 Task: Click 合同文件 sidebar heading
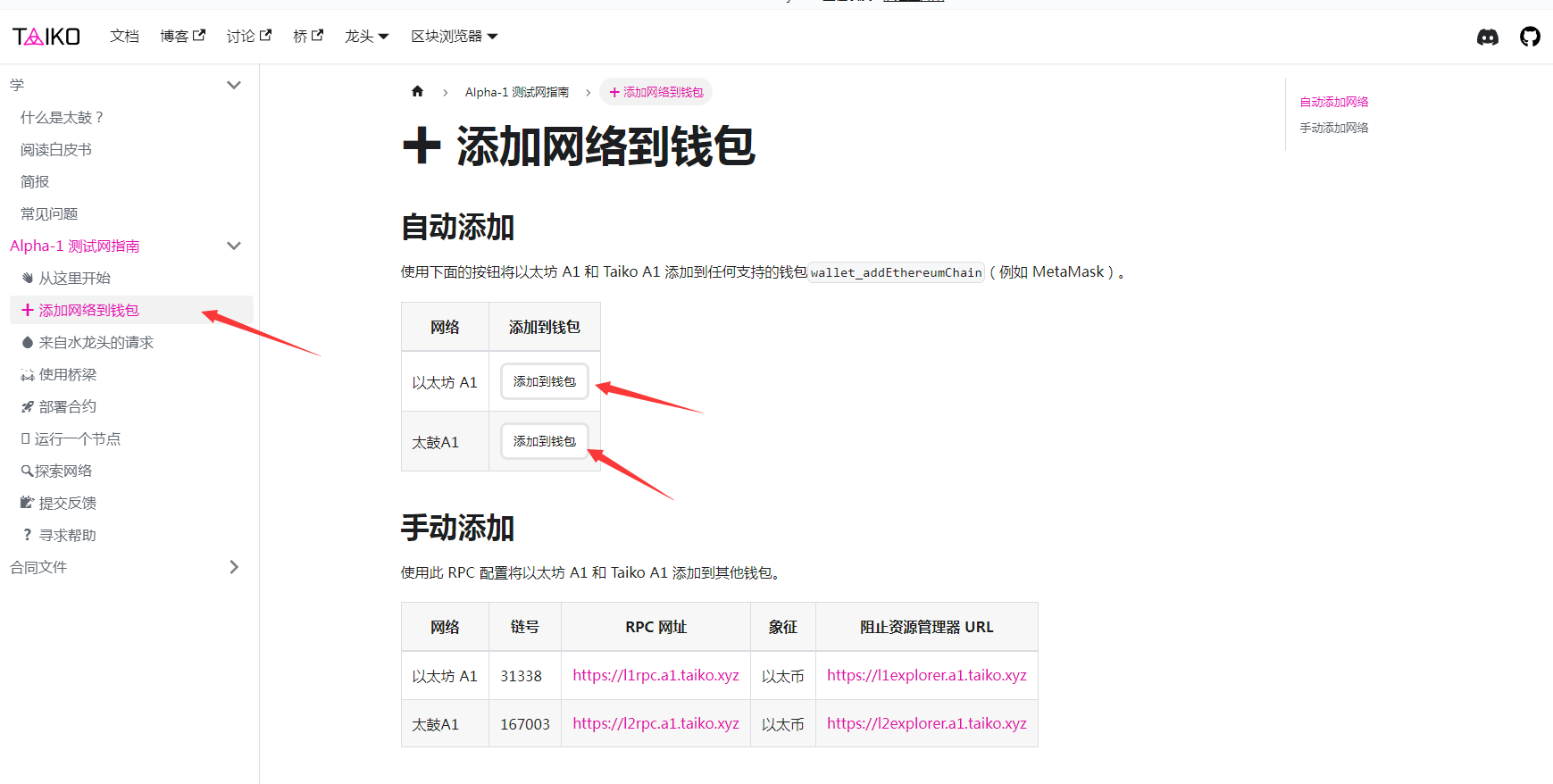tap(38, 567)
